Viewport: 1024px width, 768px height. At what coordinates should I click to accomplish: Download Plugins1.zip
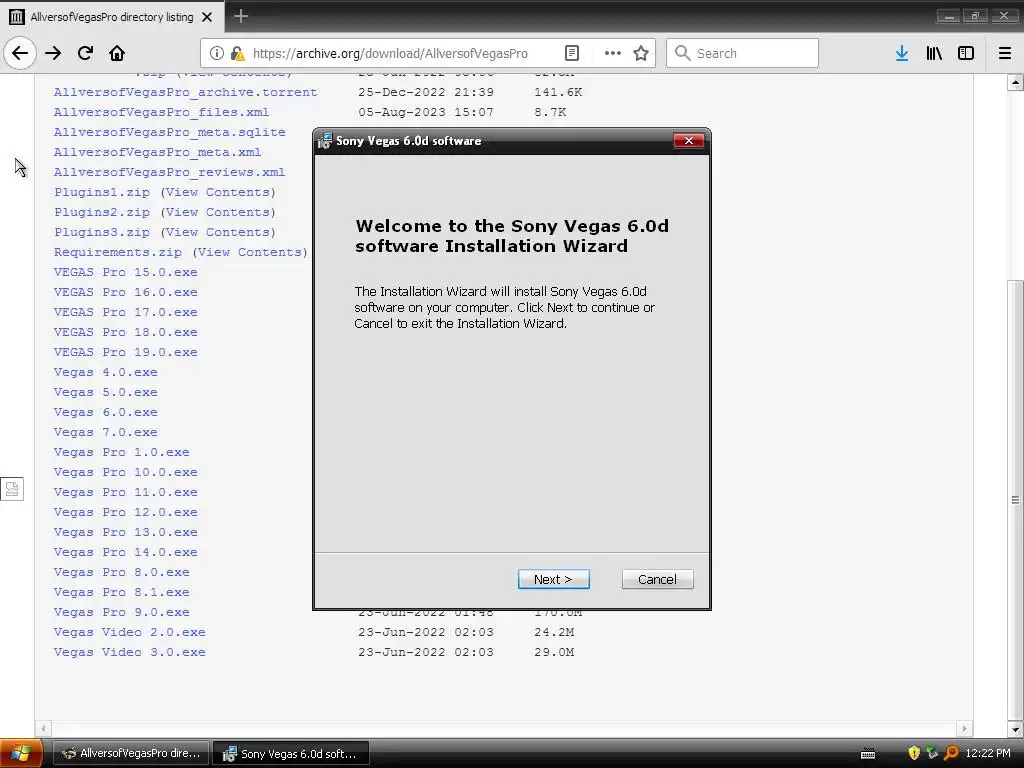click(102, 192)
